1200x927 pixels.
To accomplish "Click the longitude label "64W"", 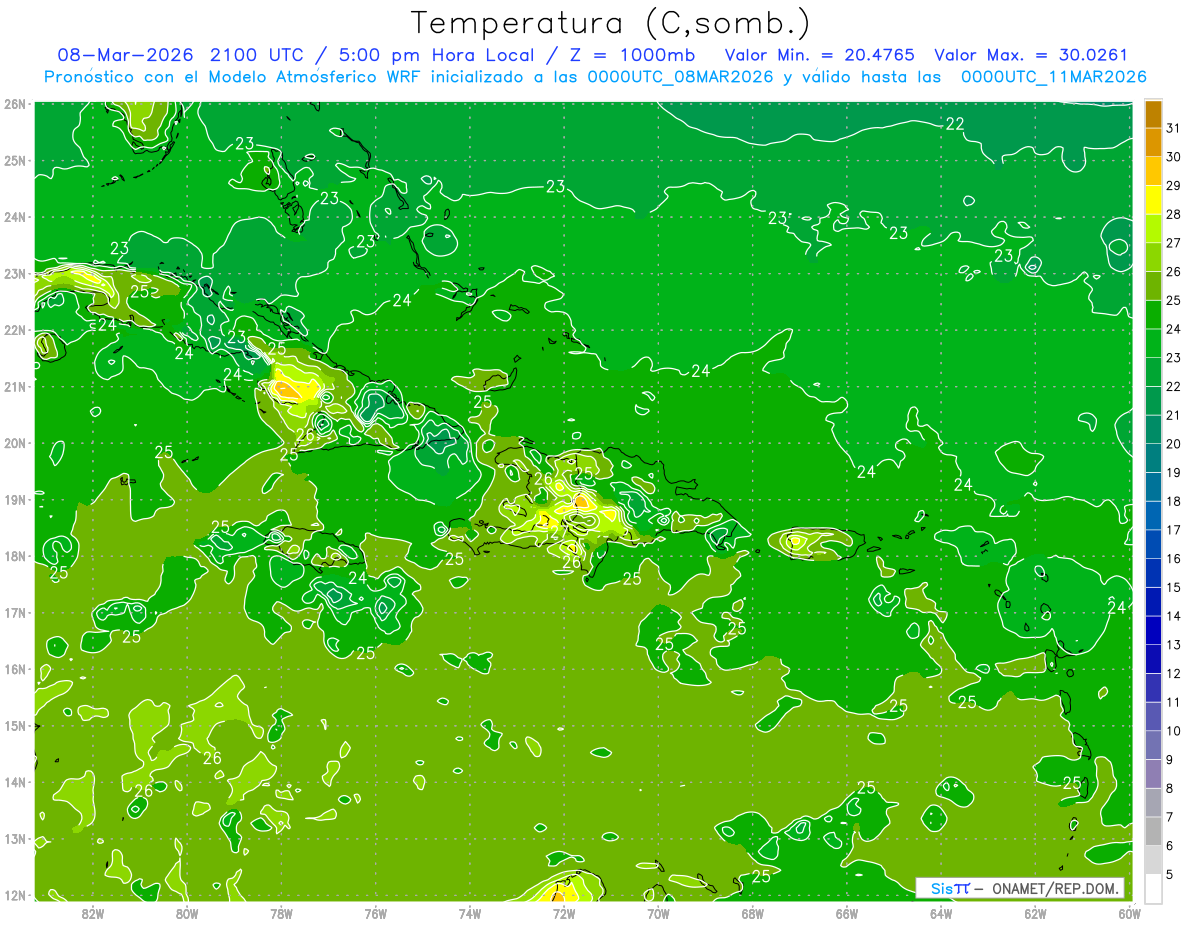I will point(941,913).
